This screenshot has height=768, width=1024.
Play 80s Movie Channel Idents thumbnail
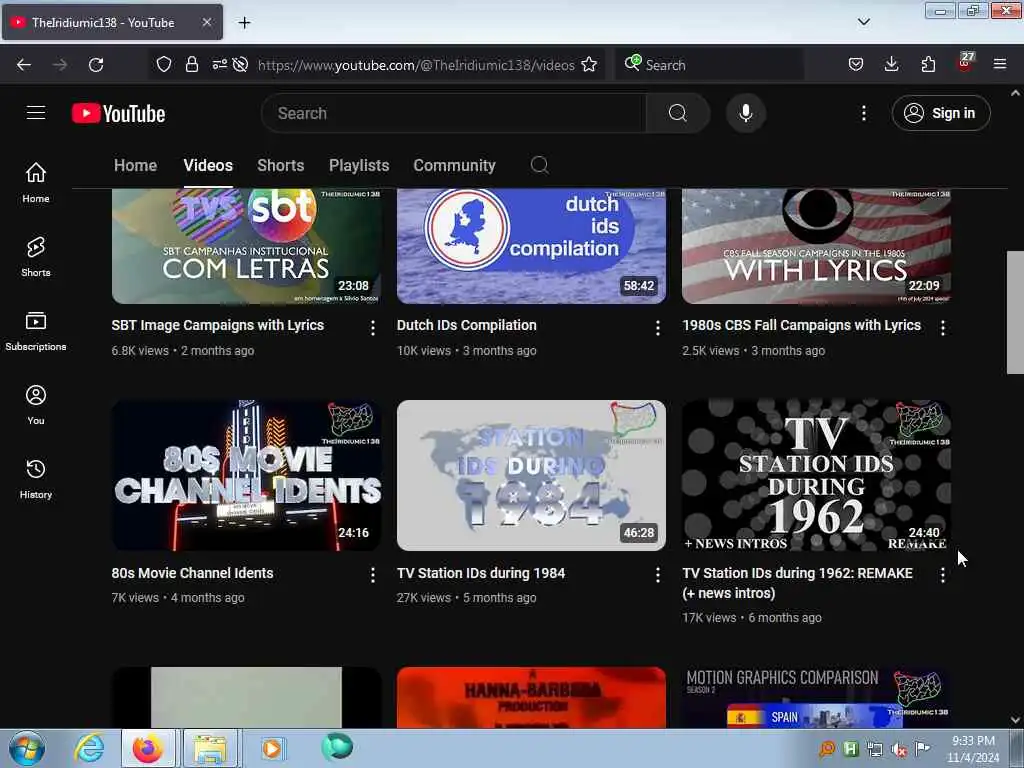pyautogui.click(x=246, y=475)
